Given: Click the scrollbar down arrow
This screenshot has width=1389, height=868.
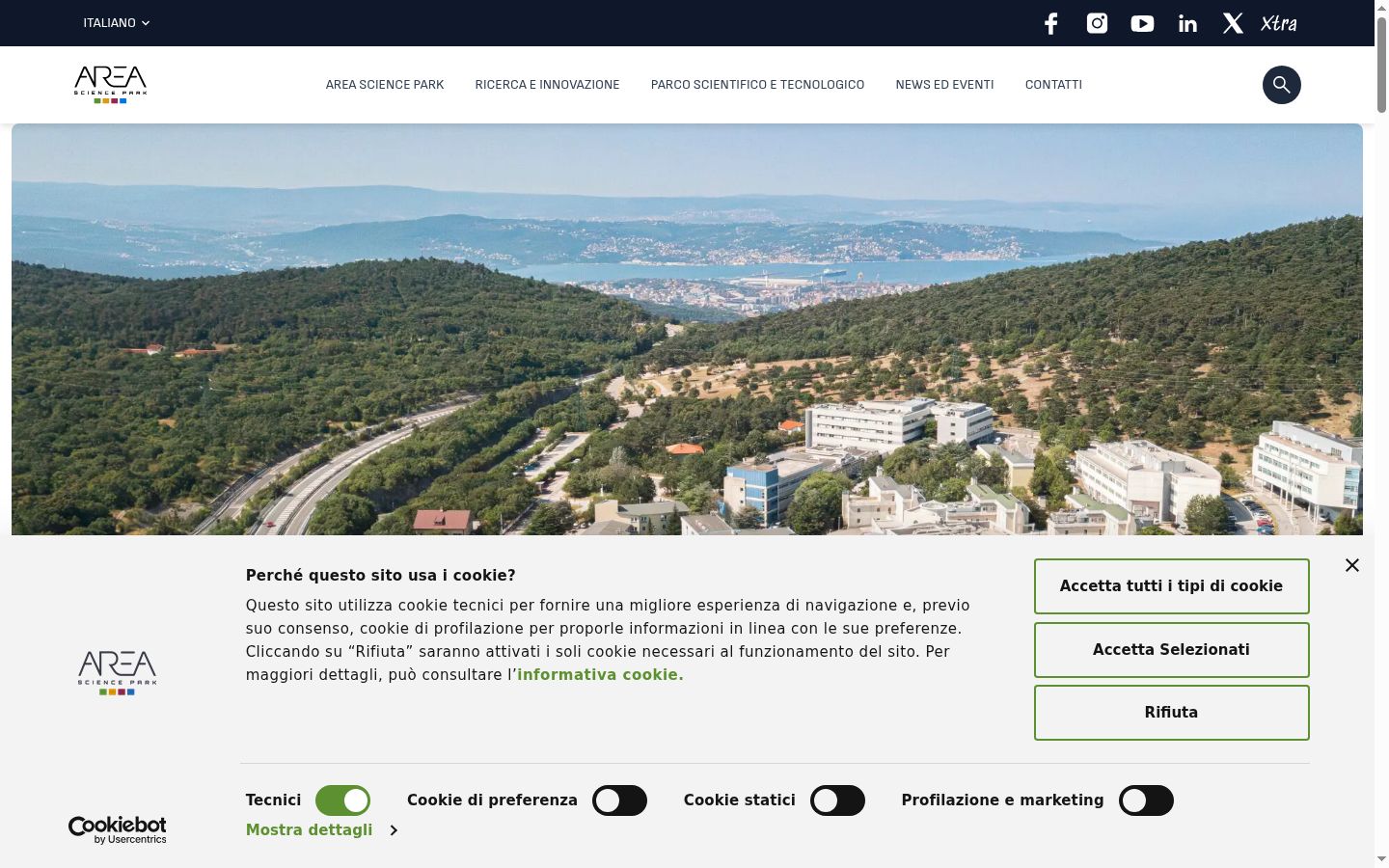Looking at the screenshot, I should point(1381,859).
